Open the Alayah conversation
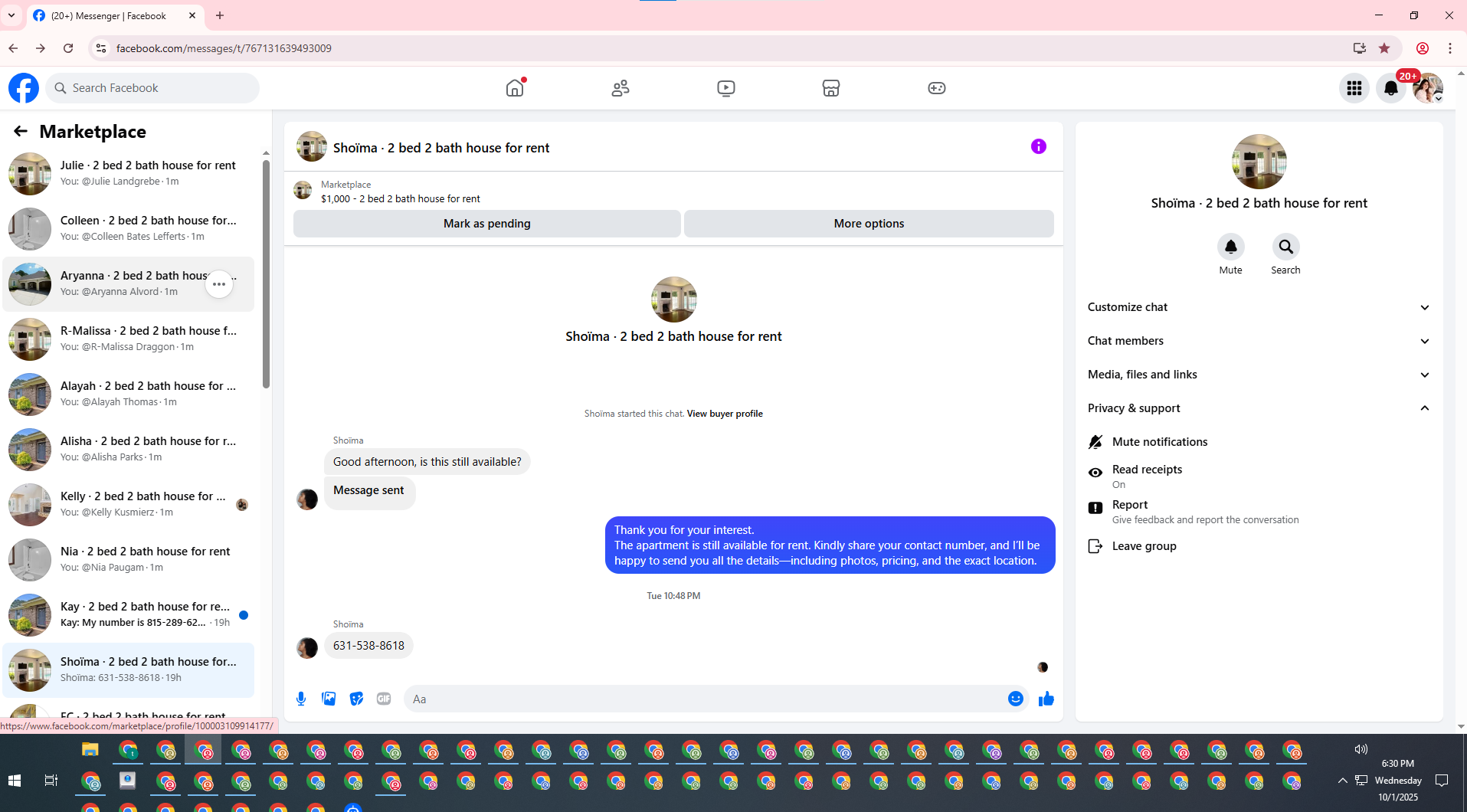 129,395
